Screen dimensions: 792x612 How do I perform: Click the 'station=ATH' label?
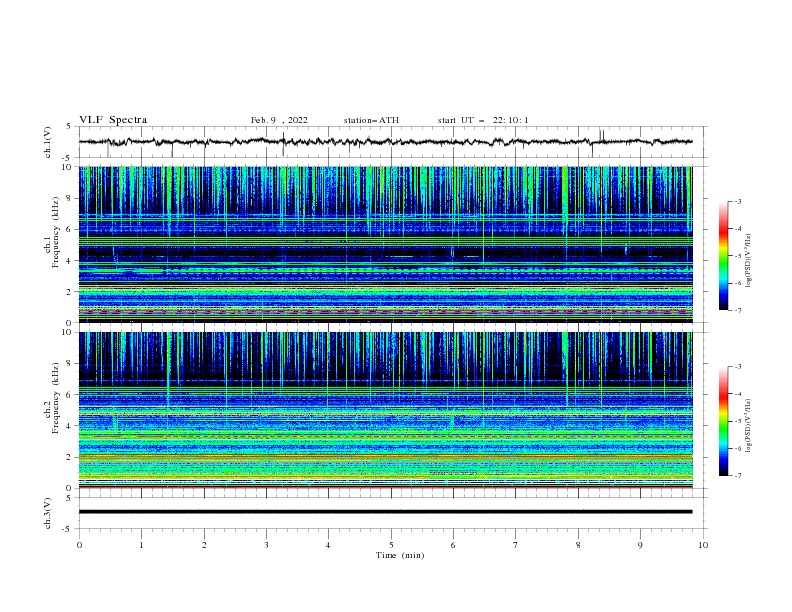point(371,120)
